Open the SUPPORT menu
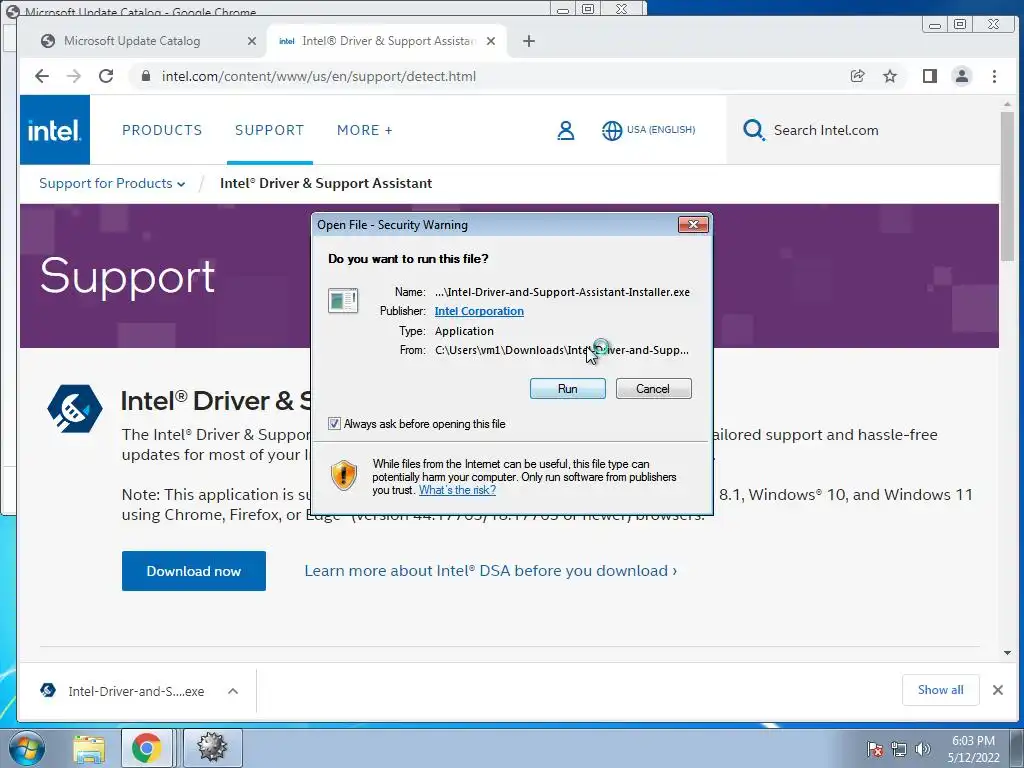 click(x=269, y=130)
